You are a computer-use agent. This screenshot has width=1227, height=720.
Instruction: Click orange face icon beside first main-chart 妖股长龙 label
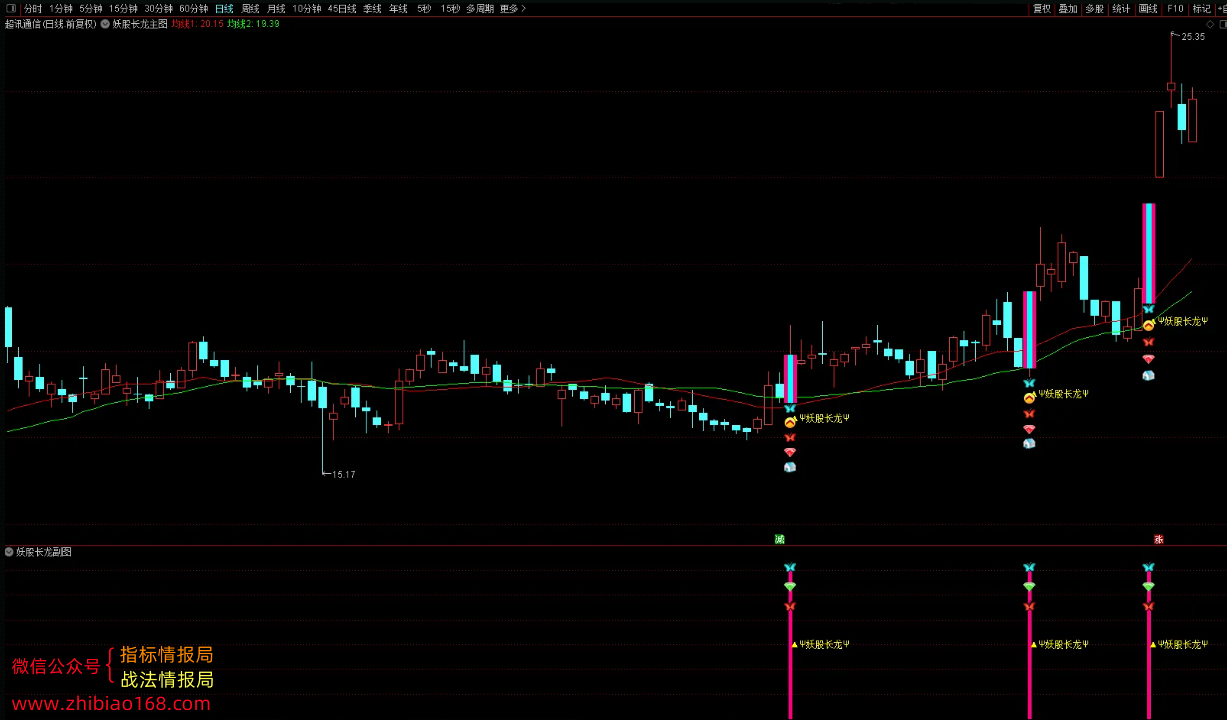tap(790, 422)
